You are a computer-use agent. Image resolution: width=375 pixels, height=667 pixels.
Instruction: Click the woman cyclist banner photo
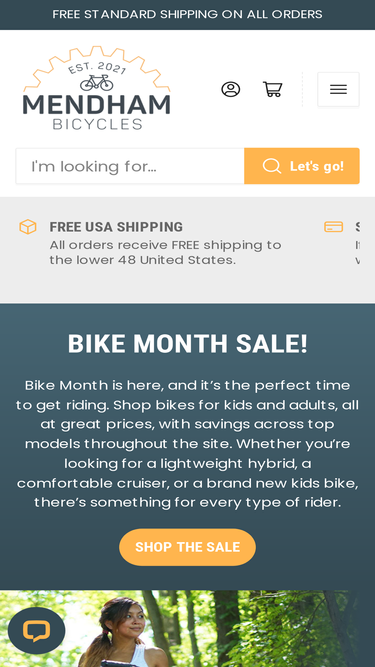pos(188,629)
